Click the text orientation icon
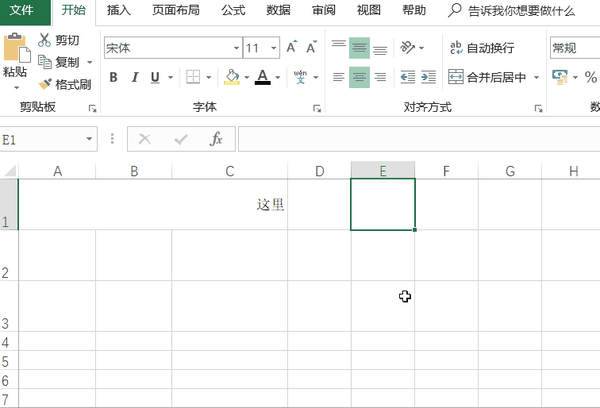 [407, 47]
